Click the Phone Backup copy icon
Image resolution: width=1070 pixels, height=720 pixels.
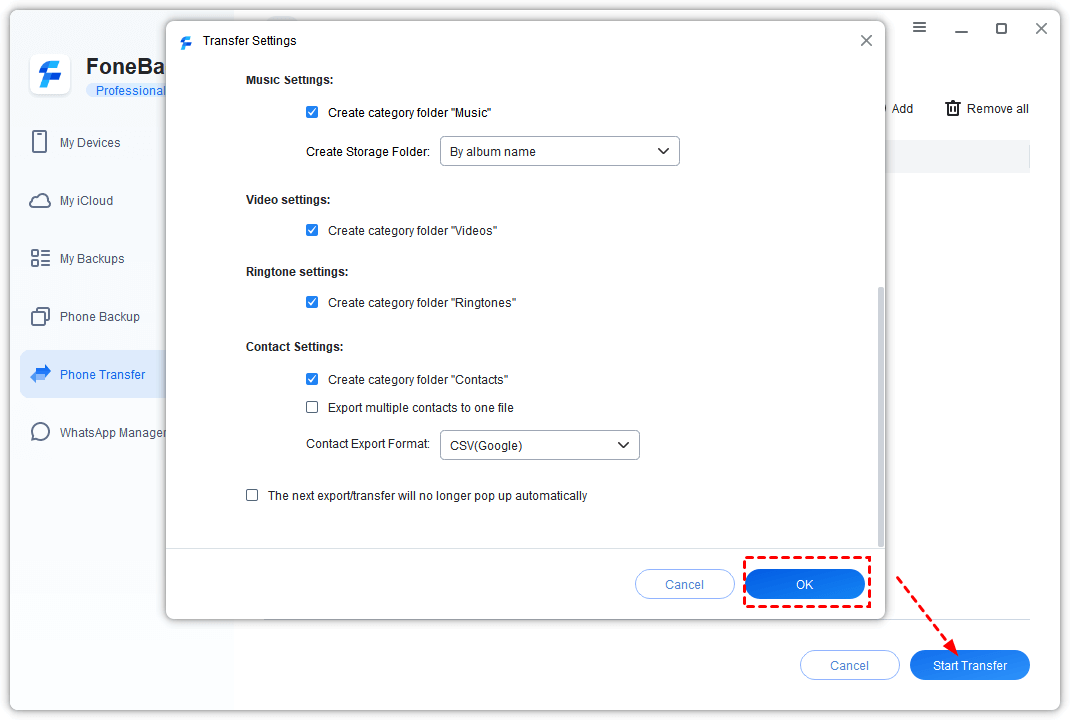(x=40, y=317)
